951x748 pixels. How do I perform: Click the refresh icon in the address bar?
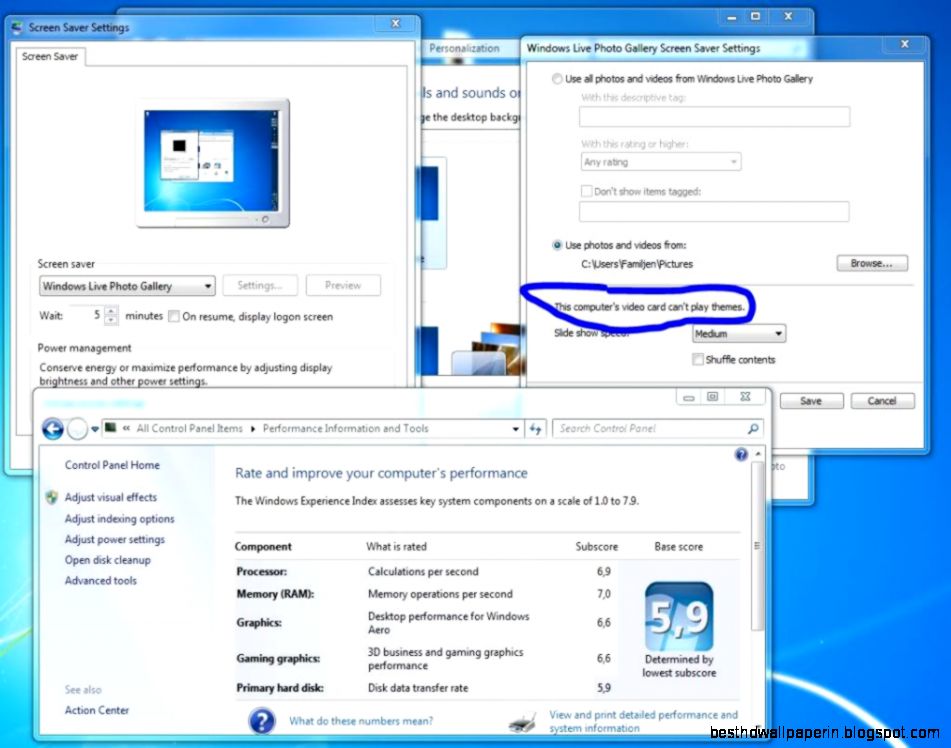tap(536, 428)
